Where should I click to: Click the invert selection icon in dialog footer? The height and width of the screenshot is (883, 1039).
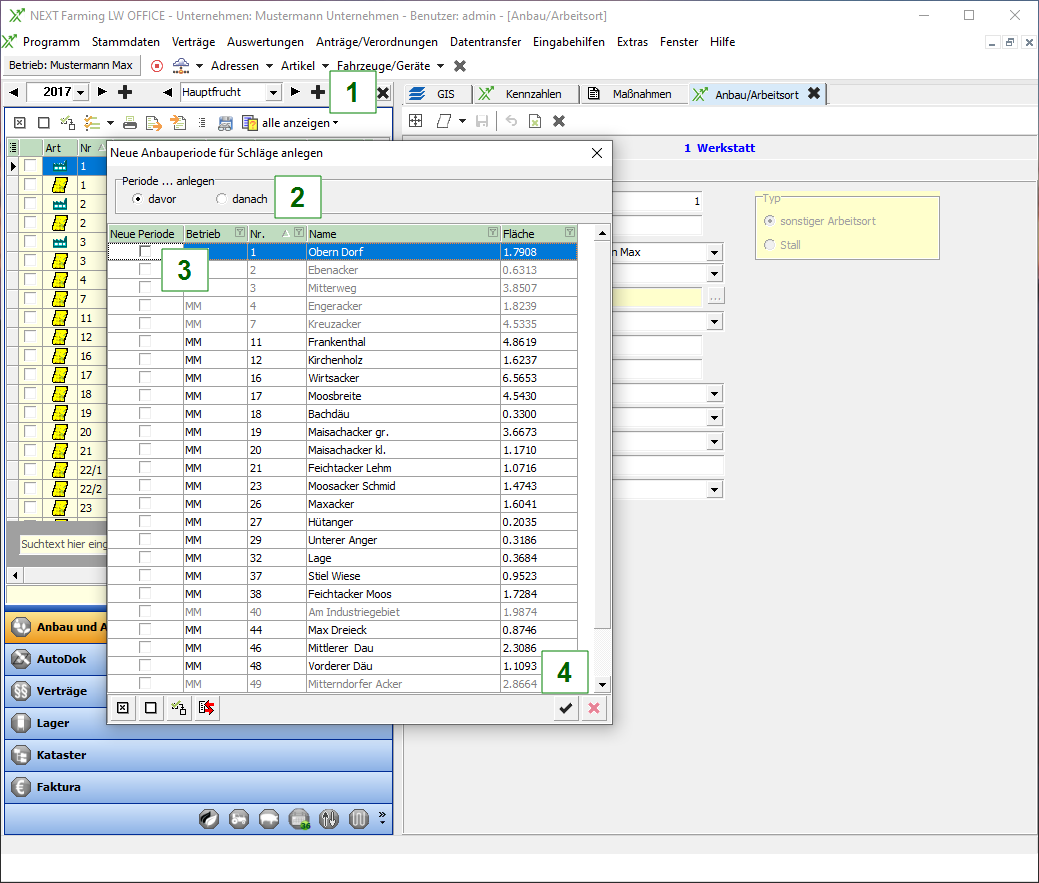179,708
